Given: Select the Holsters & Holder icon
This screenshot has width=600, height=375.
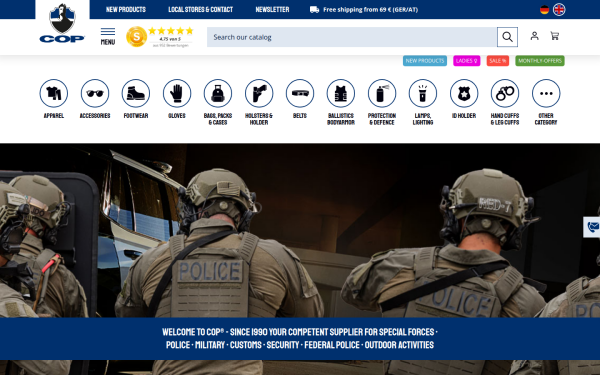Looking at the screenshot, I should coord(259,93).
